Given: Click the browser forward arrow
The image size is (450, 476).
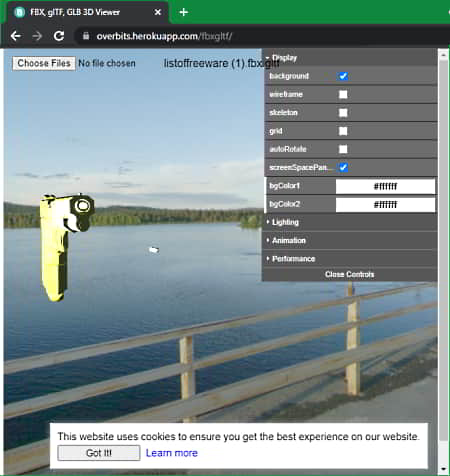Looking at the screenshot, I should (x=37, y=36).
